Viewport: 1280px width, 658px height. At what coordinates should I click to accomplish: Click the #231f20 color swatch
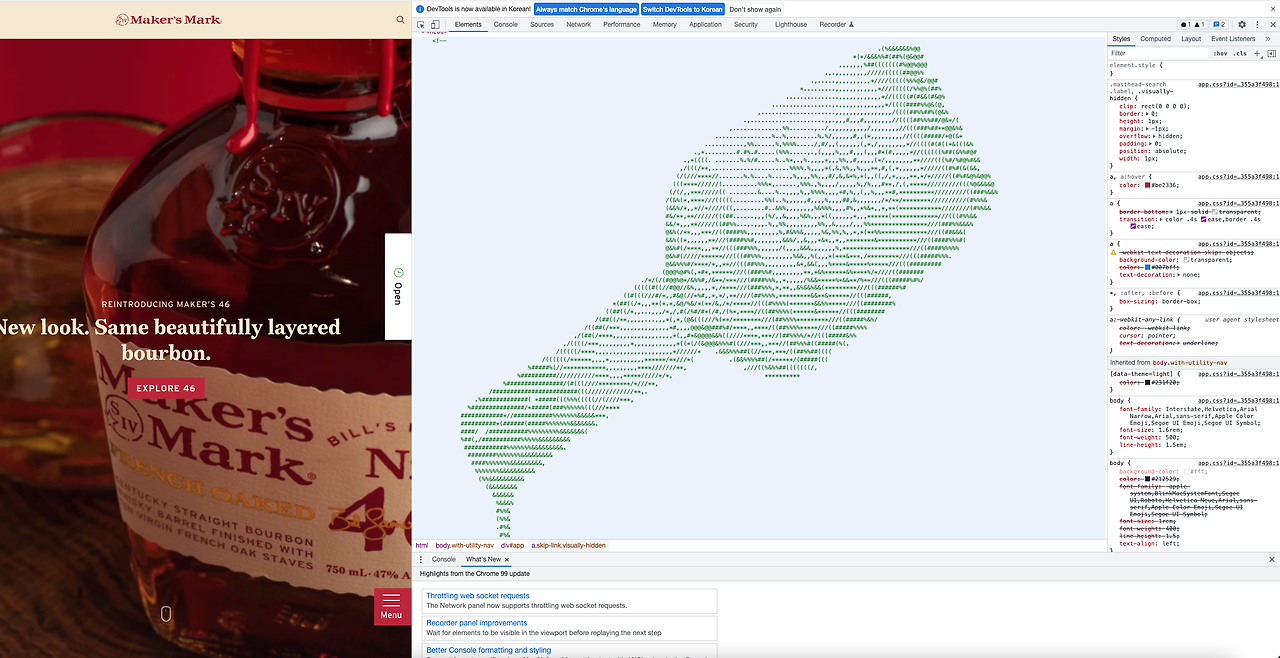(x=1146, y=382)
